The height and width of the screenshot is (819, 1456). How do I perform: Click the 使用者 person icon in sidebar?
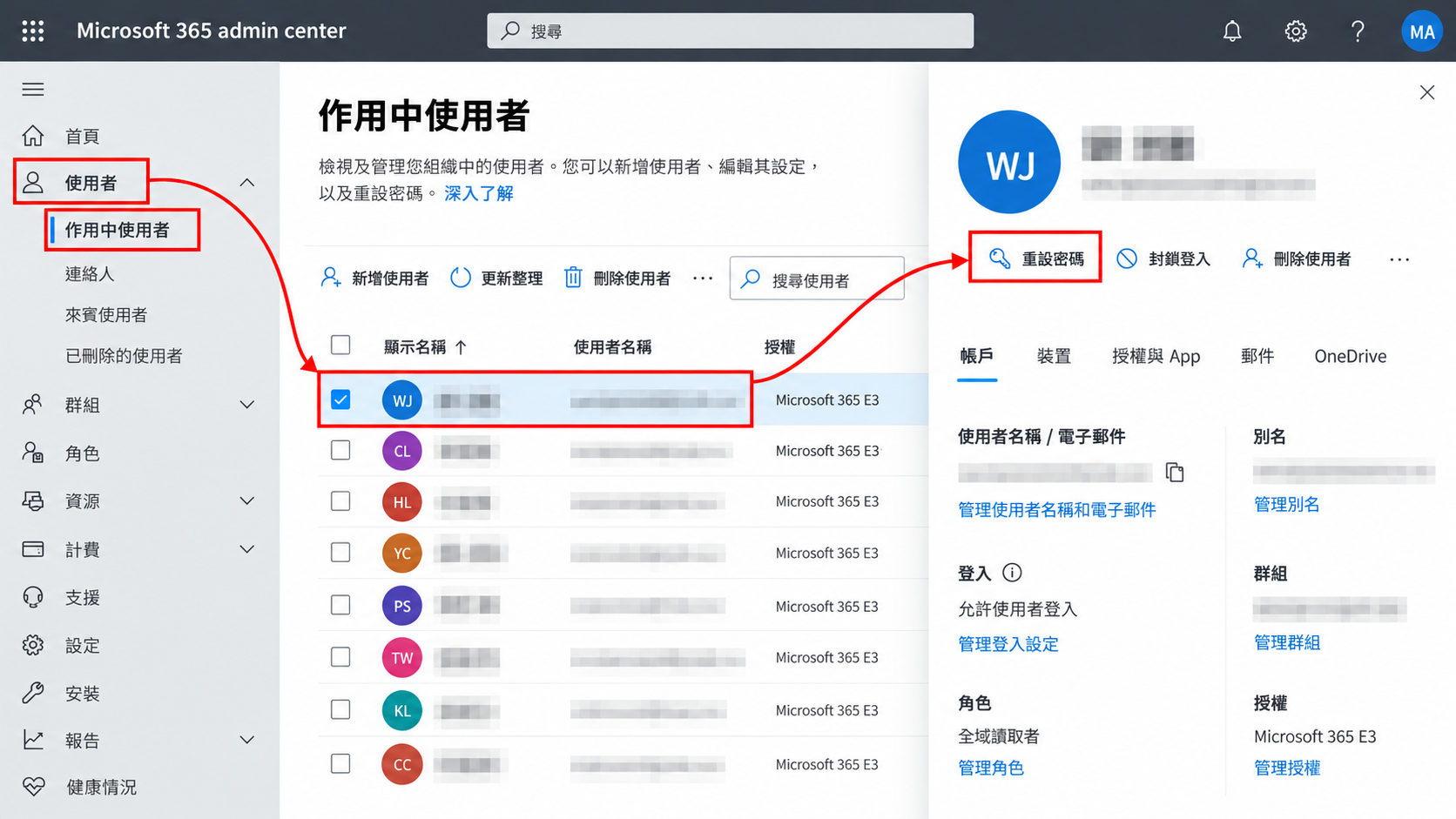tap(33, 183)
